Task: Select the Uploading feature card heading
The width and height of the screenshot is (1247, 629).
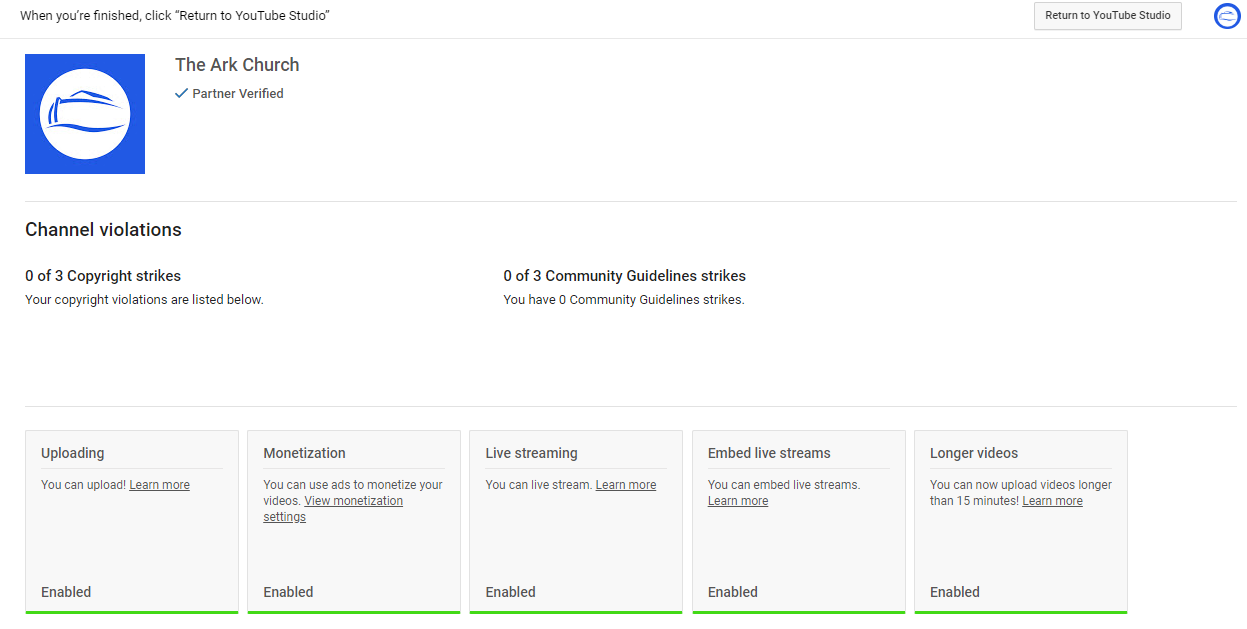Action: 72,453
